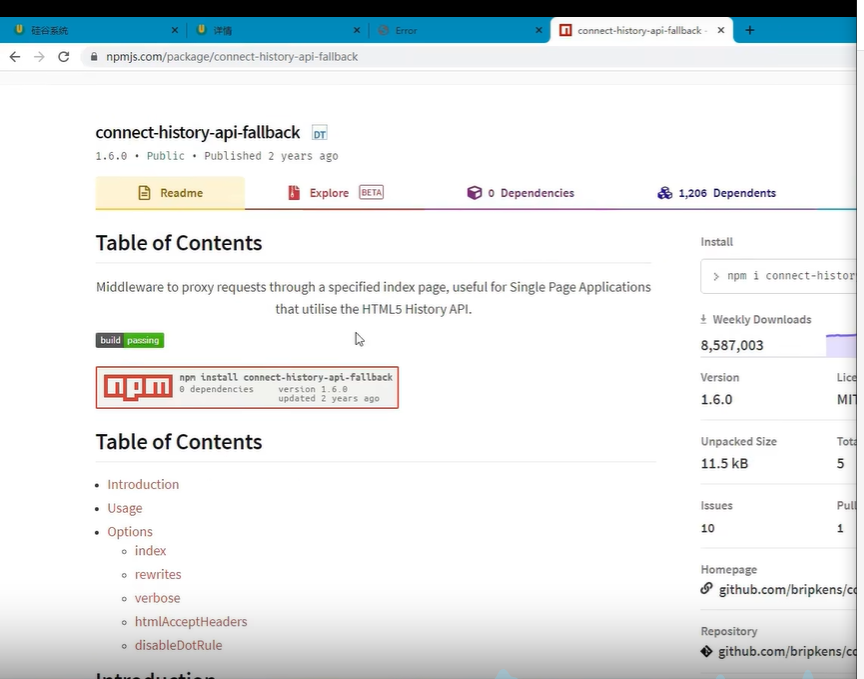This screenshot has width=864, height=679.
Task: Click the Dependencies cube icon
Action: (x=474, y=193)
